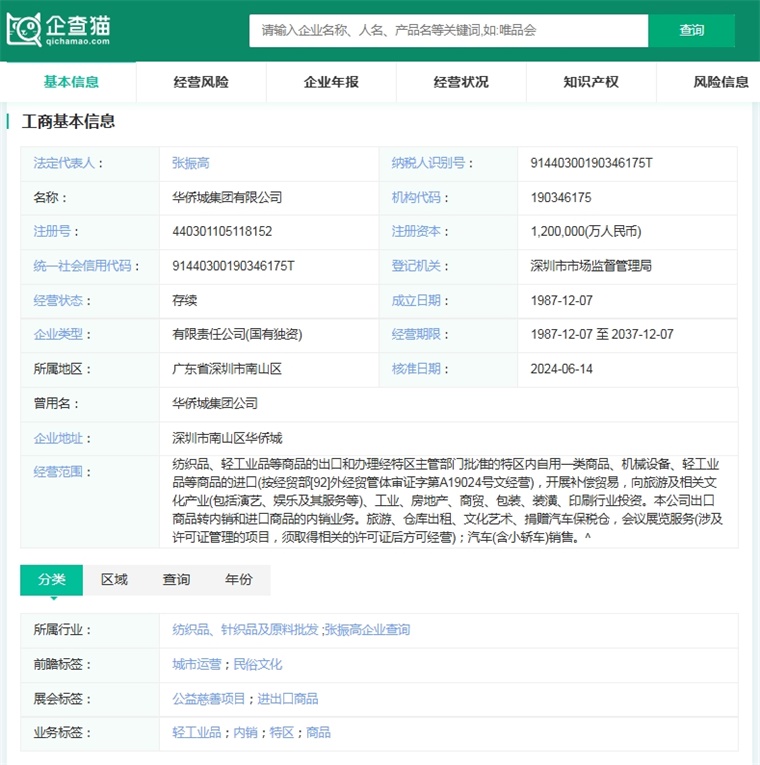Screen dimensions: 760x765
Task: Select the 分类 sub-tab
Action: pyautogui.click(x=52, y=580)
